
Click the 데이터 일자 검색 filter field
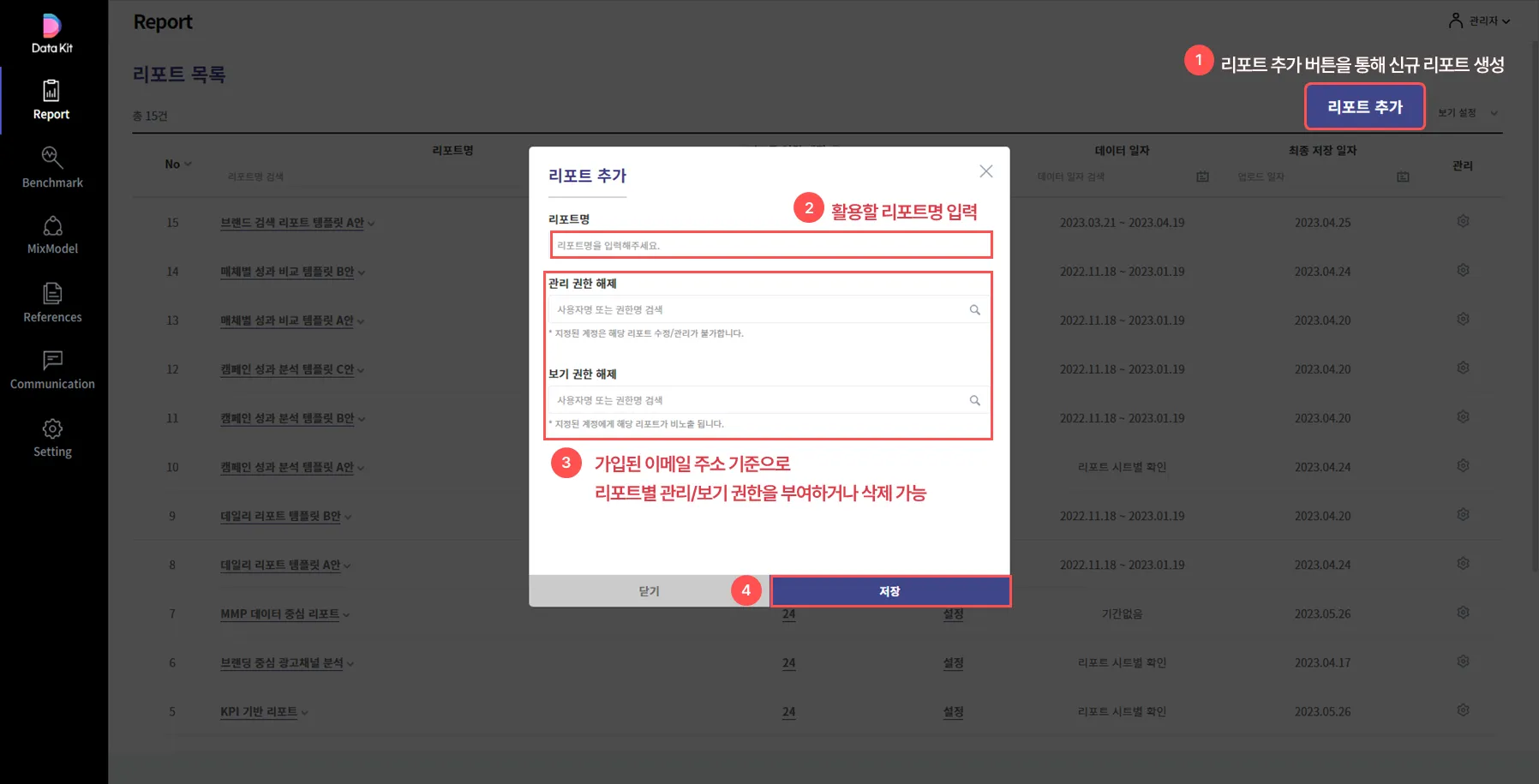point(1111,177)
